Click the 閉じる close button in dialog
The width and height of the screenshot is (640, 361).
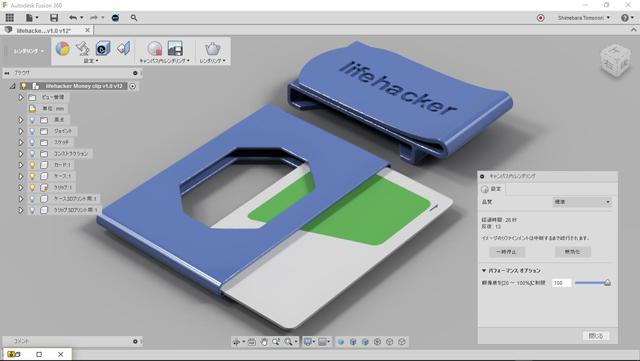[x=596, y=336]
